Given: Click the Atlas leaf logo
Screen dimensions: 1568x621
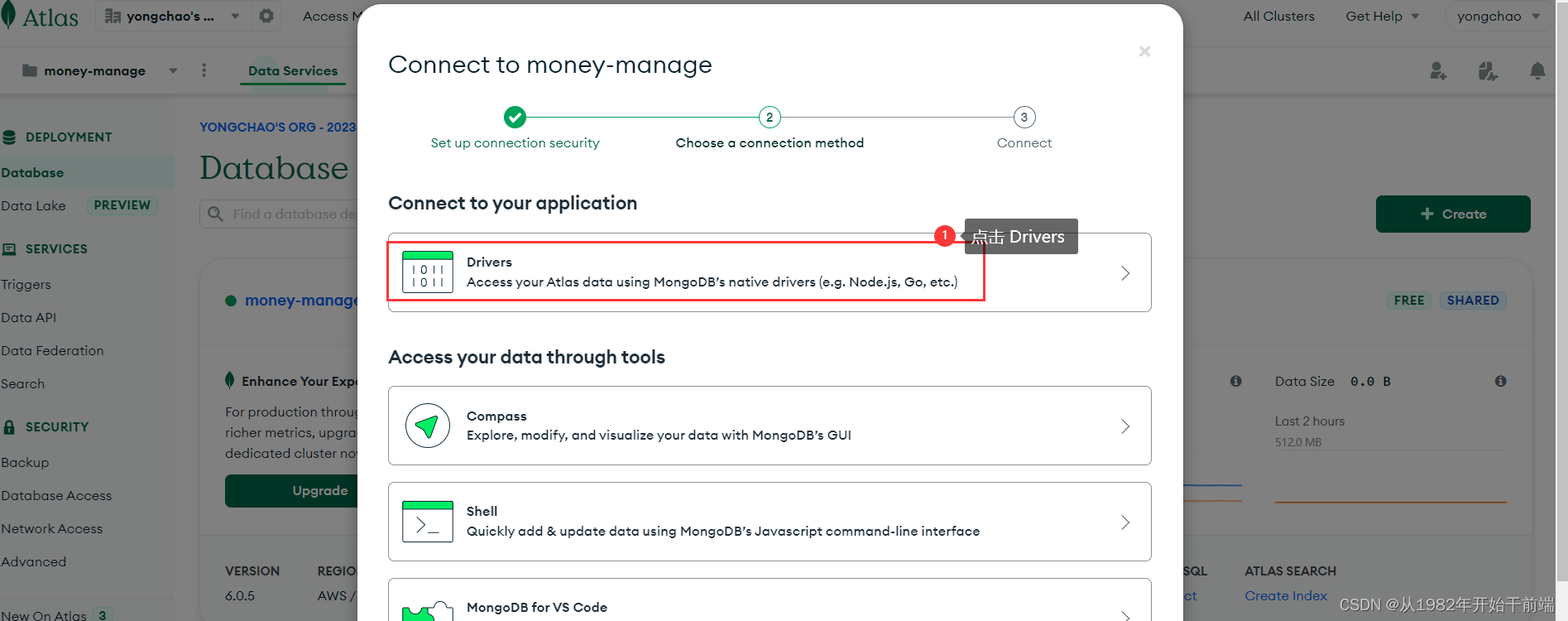Looking at the screenshot, I should [x=8, y=16].
